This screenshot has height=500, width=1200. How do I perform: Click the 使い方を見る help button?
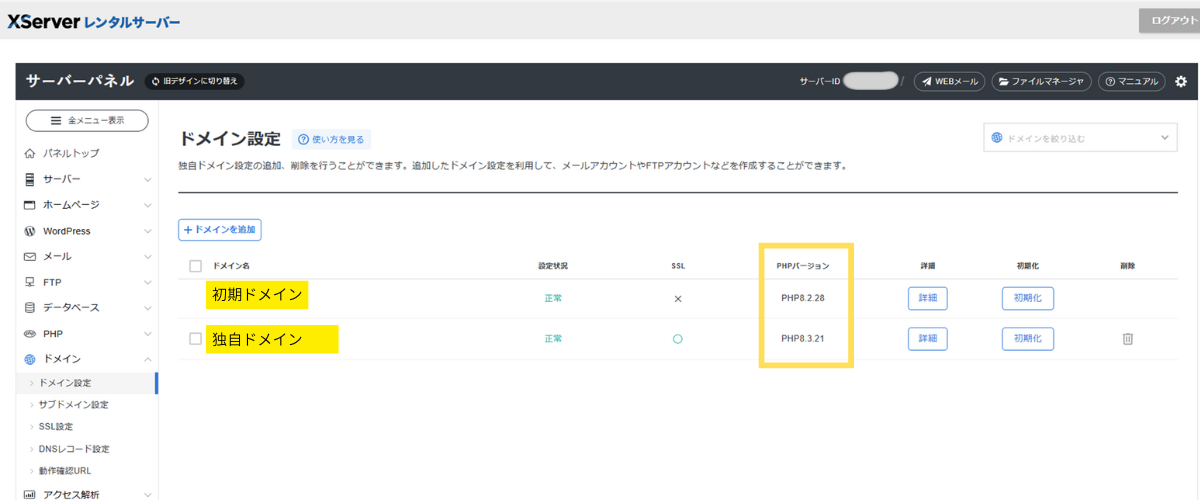point(331,139)
